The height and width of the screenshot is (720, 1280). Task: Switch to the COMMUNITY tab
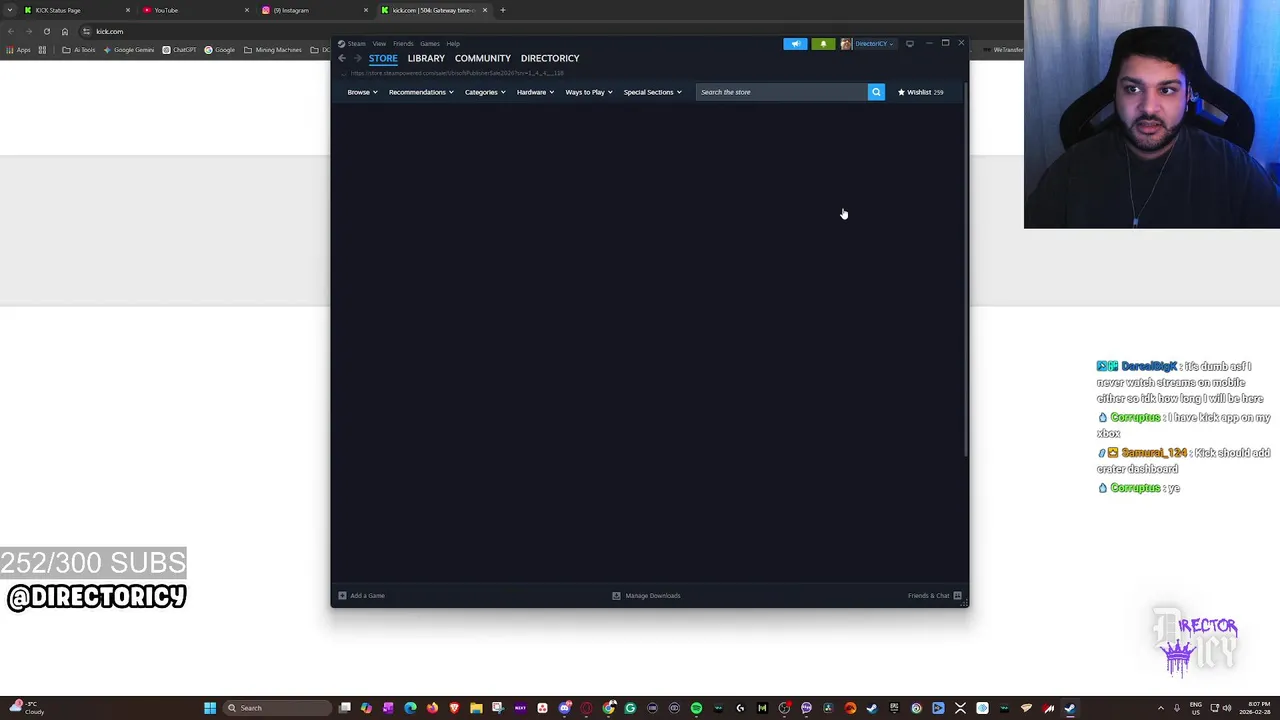point(483,58)
